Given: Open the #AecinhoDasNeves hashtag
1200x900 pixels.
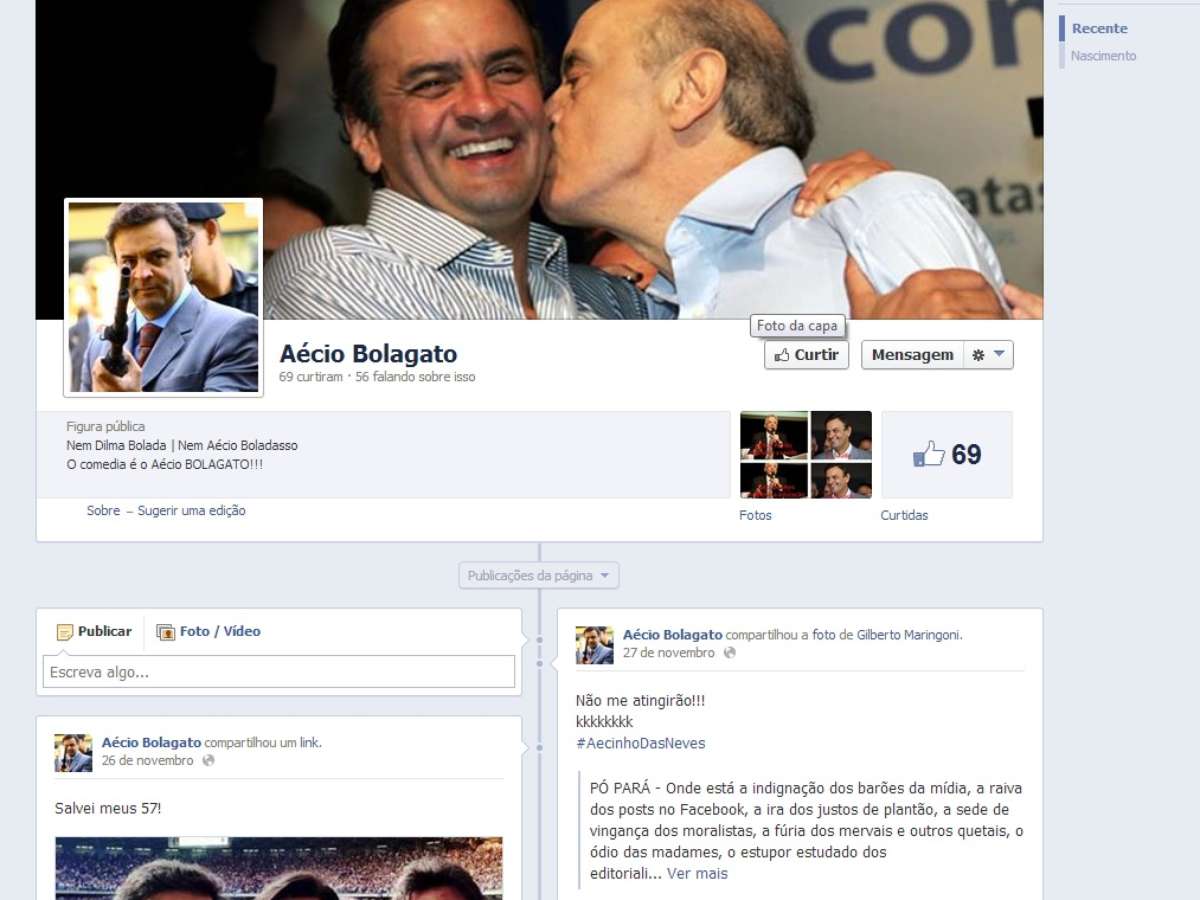Looking at the screenshot, I should coord(640,743).
